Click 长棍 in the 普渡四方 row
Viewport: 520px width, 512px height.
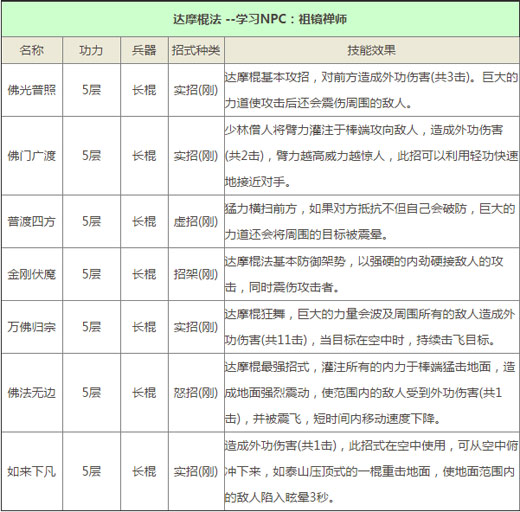(144, 221)
